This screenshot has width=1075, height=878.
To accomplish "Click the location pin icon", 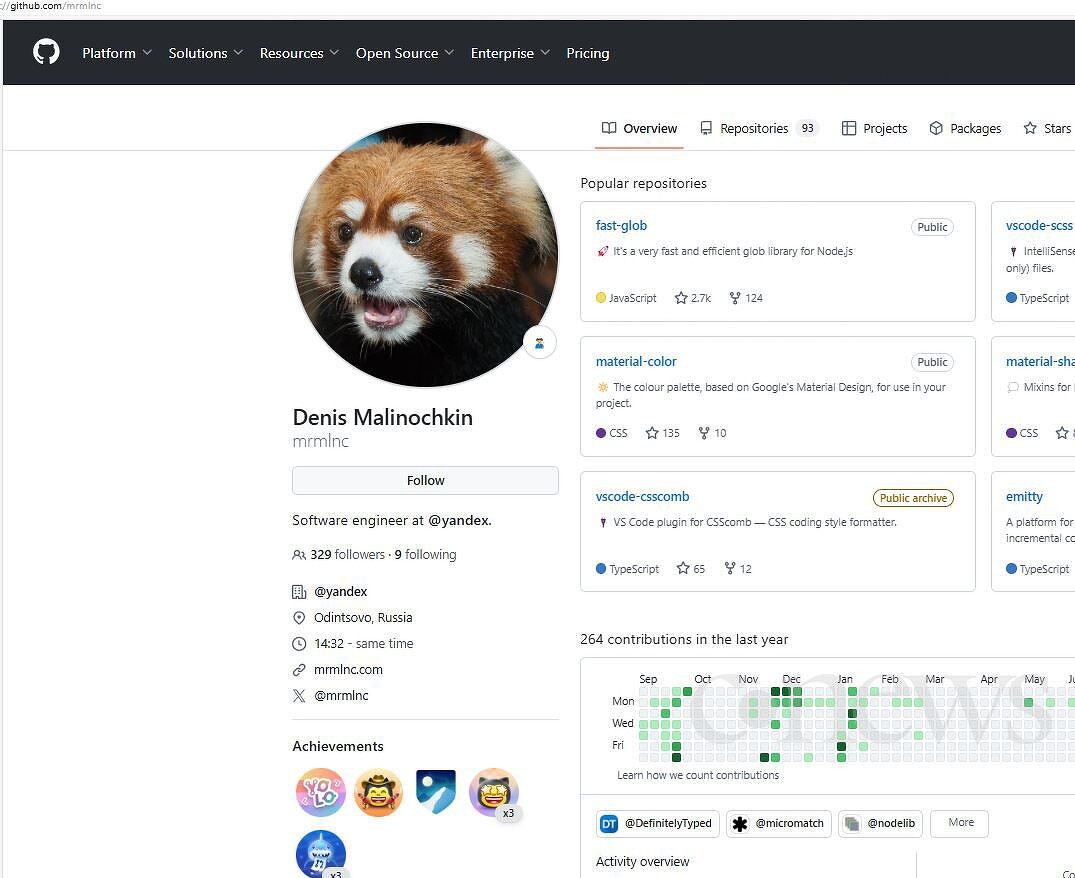I will [x=299, y=618].
